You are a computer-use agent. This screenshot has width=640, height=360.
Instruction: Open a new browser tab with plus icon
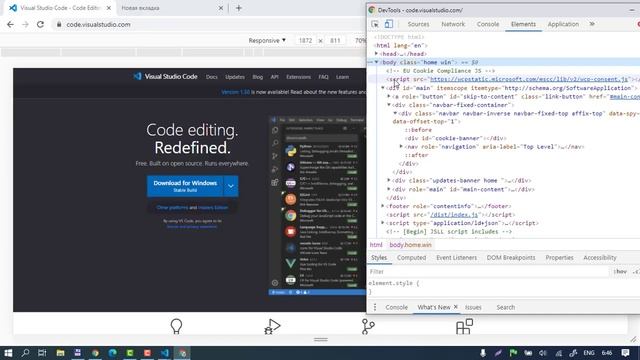click(239, 8)
